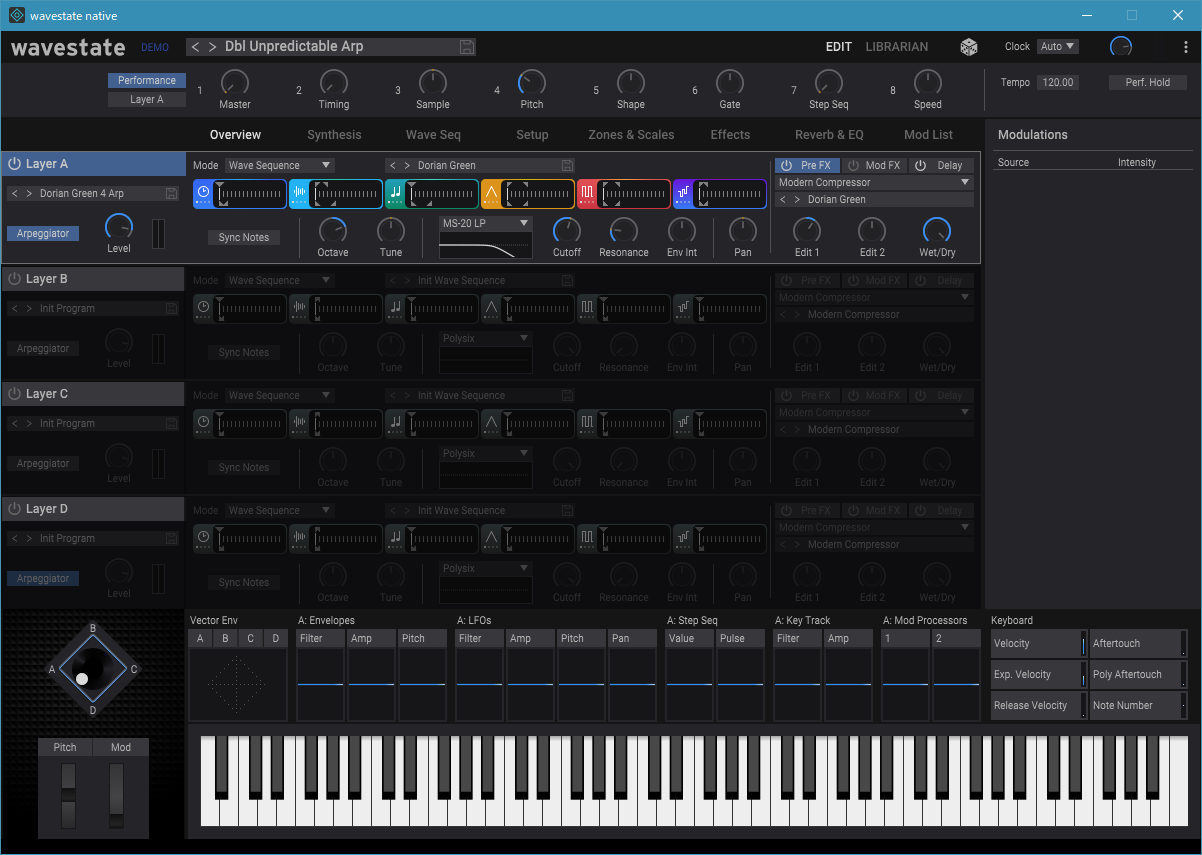This screenshot has height=855, width=1202.
Task: Open Layer D Polysix filter dropdown
Action: 485,569
